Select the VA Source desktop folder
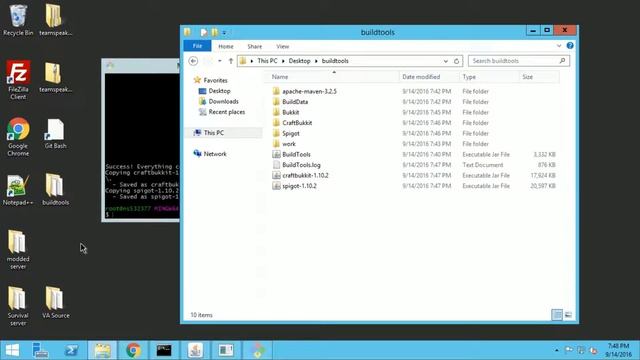640x360 pixels. [x=55, y=302]
